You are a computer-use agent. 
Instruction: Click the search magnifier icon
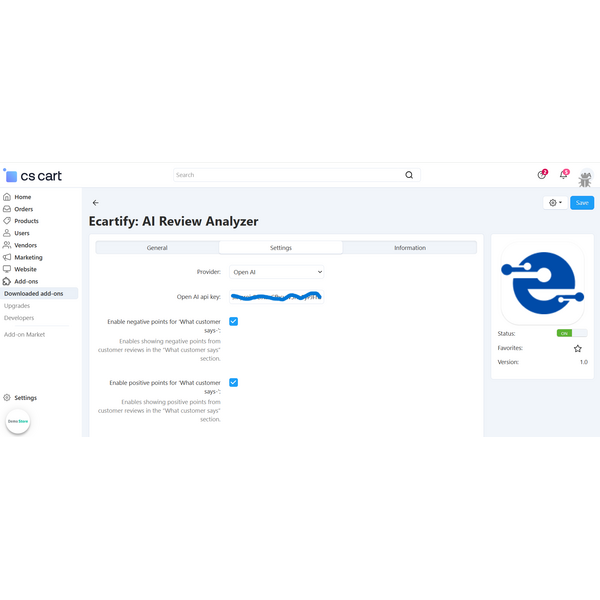pos(409,175)
